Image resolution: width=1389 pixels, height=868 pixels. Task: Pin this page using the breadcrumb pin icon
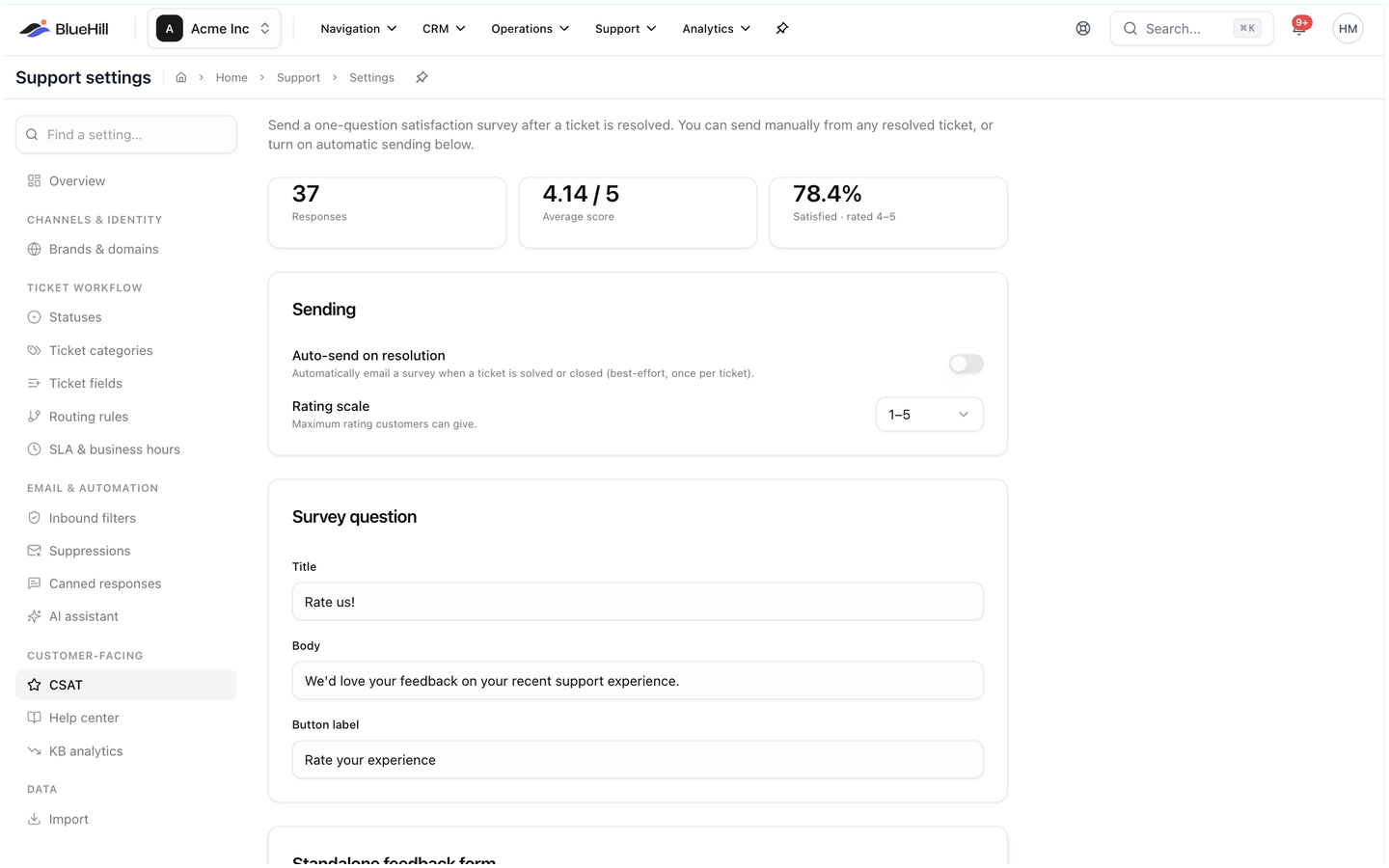pos(422,77)
